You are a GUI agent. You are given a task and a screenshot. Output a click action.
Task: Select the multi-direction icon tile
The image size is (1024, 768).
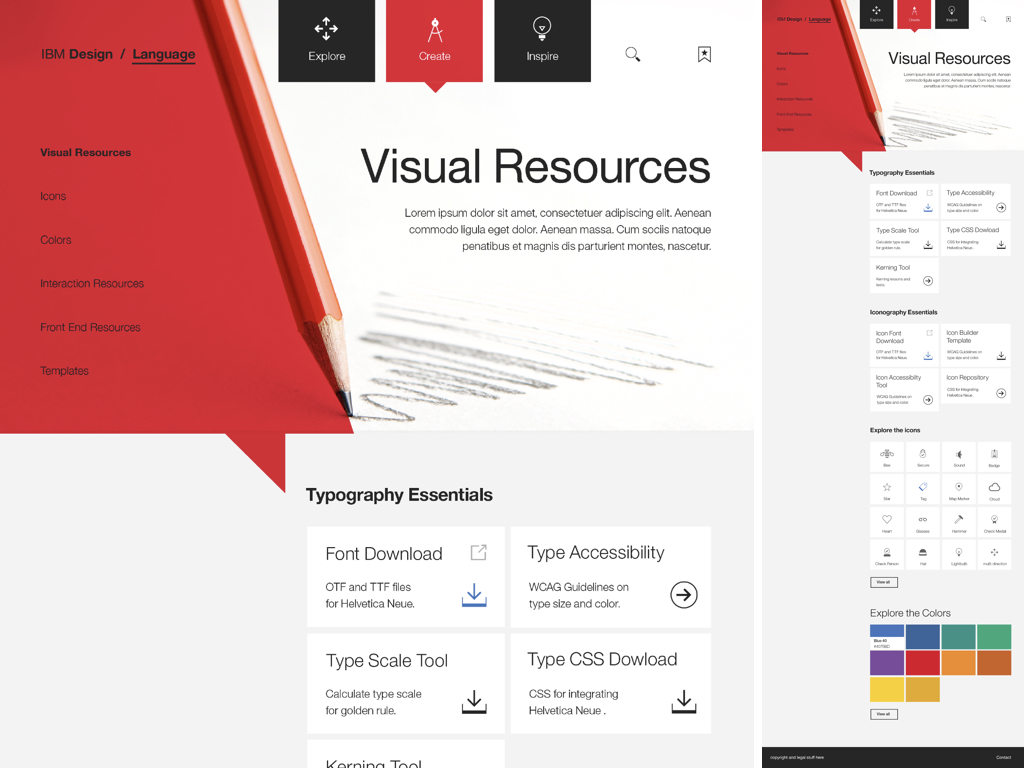pyautogui.click(x=994, y=554)
